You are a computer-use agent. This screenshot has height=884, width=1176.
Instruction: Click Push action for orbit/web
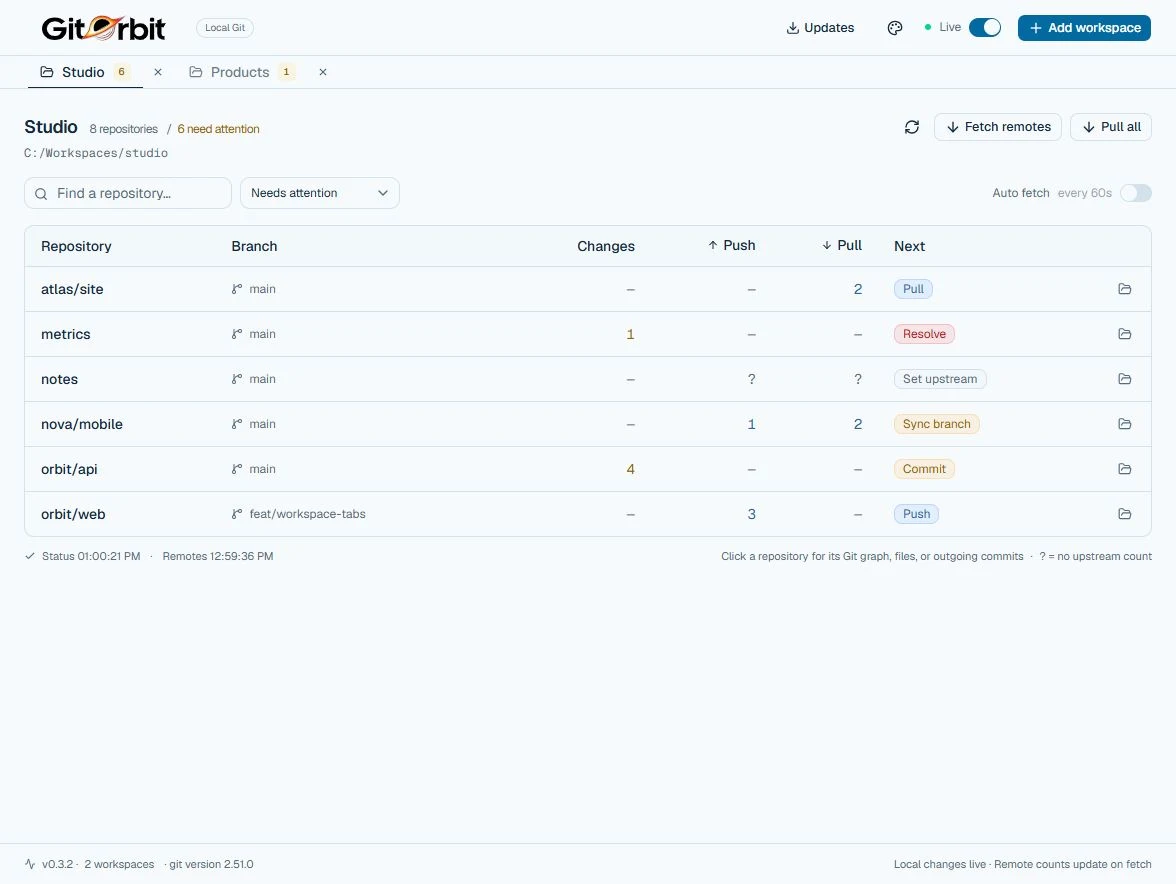click(x=916, y=514)
